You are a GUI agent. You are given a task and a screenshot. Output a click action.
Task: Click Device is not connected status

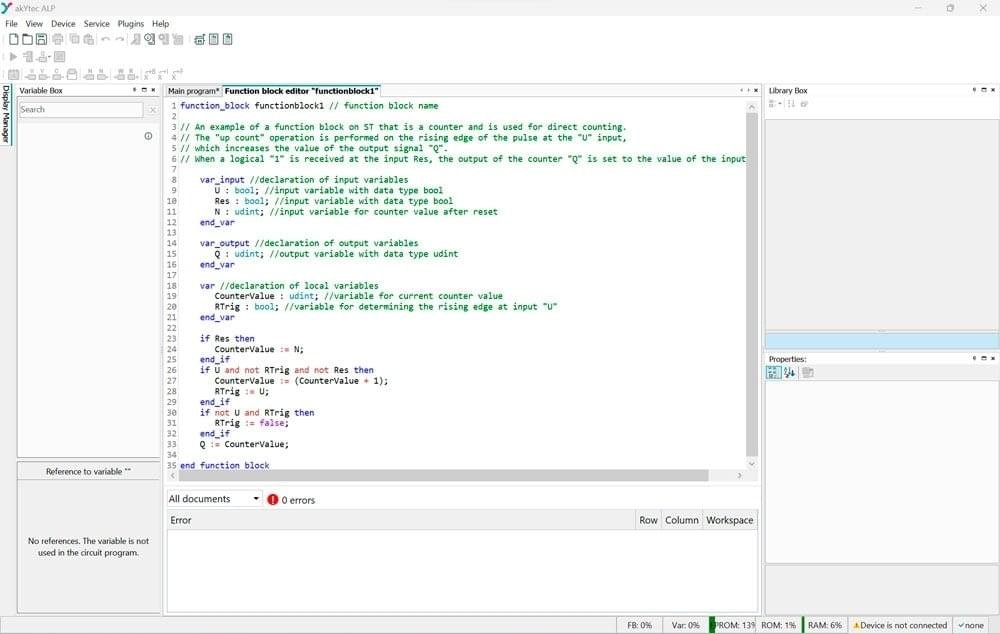coord(899,624)
